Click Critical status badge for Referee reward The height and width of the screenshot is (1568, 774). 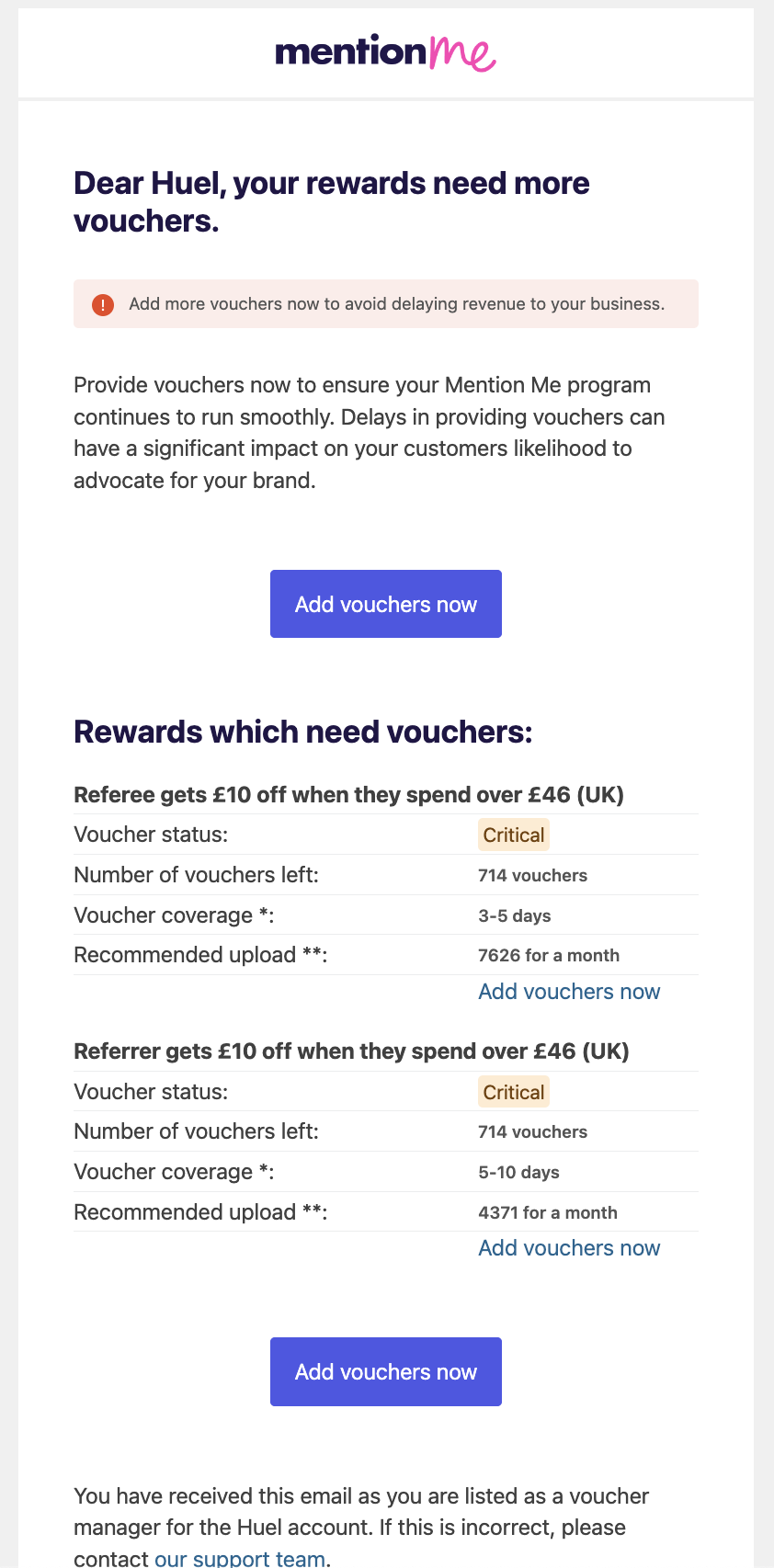514,835
